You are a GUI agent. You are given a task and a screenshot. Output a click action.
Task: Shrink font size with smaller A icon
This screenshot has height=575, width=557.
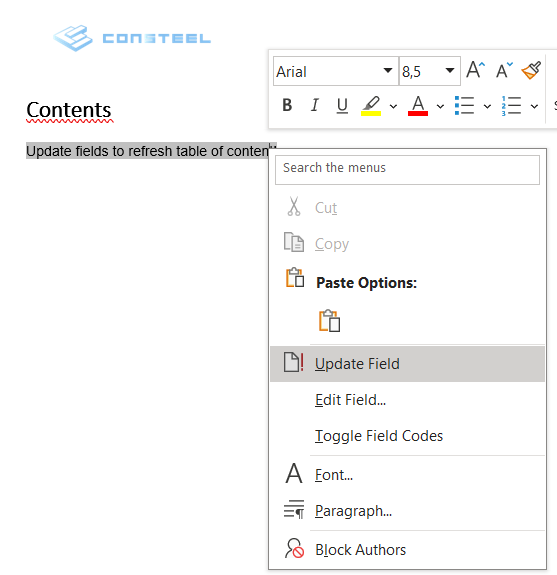click(504, 70)
